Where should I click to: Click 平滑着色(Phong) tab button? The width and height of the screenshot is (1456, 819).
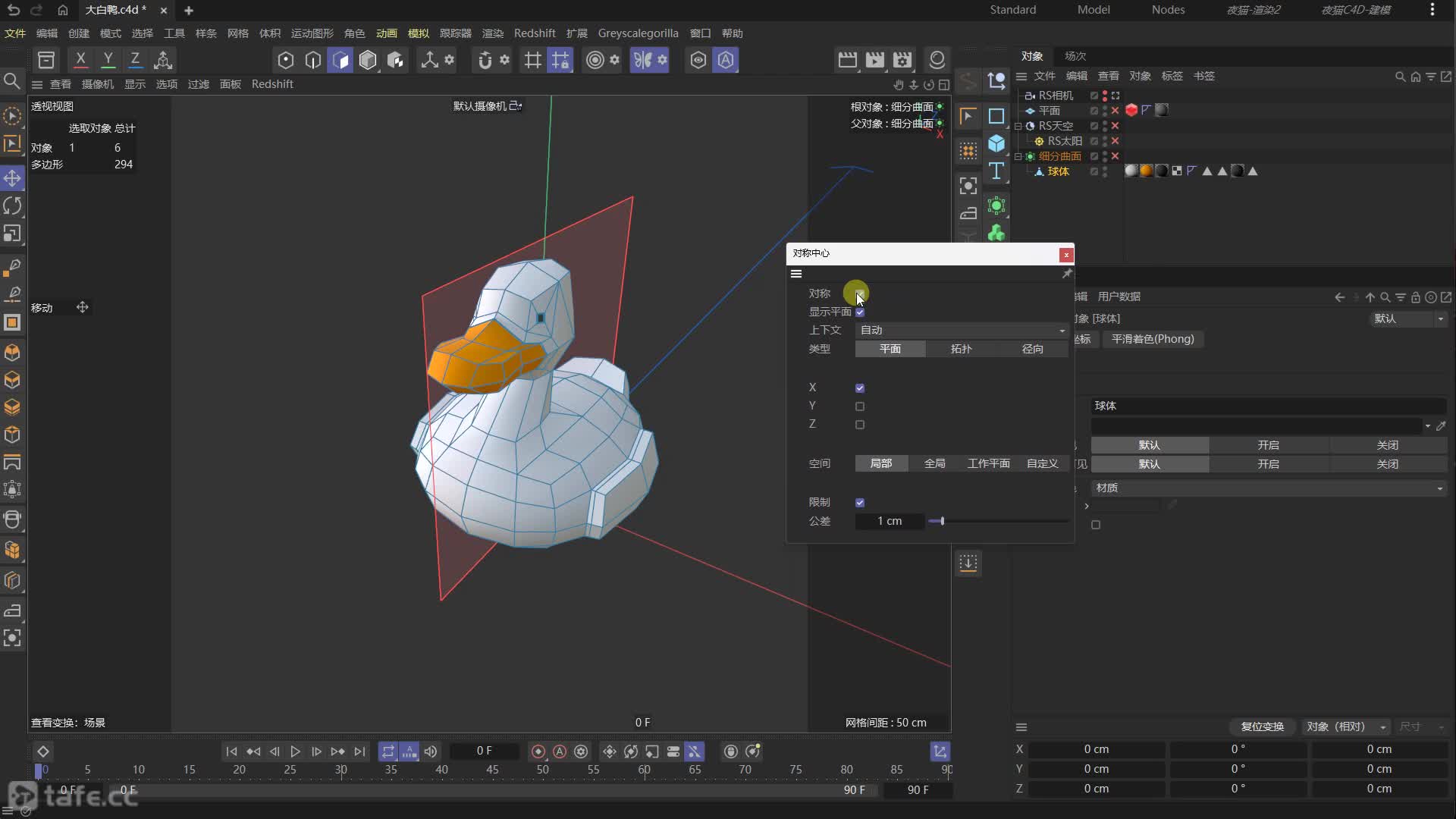point(1153,339)
